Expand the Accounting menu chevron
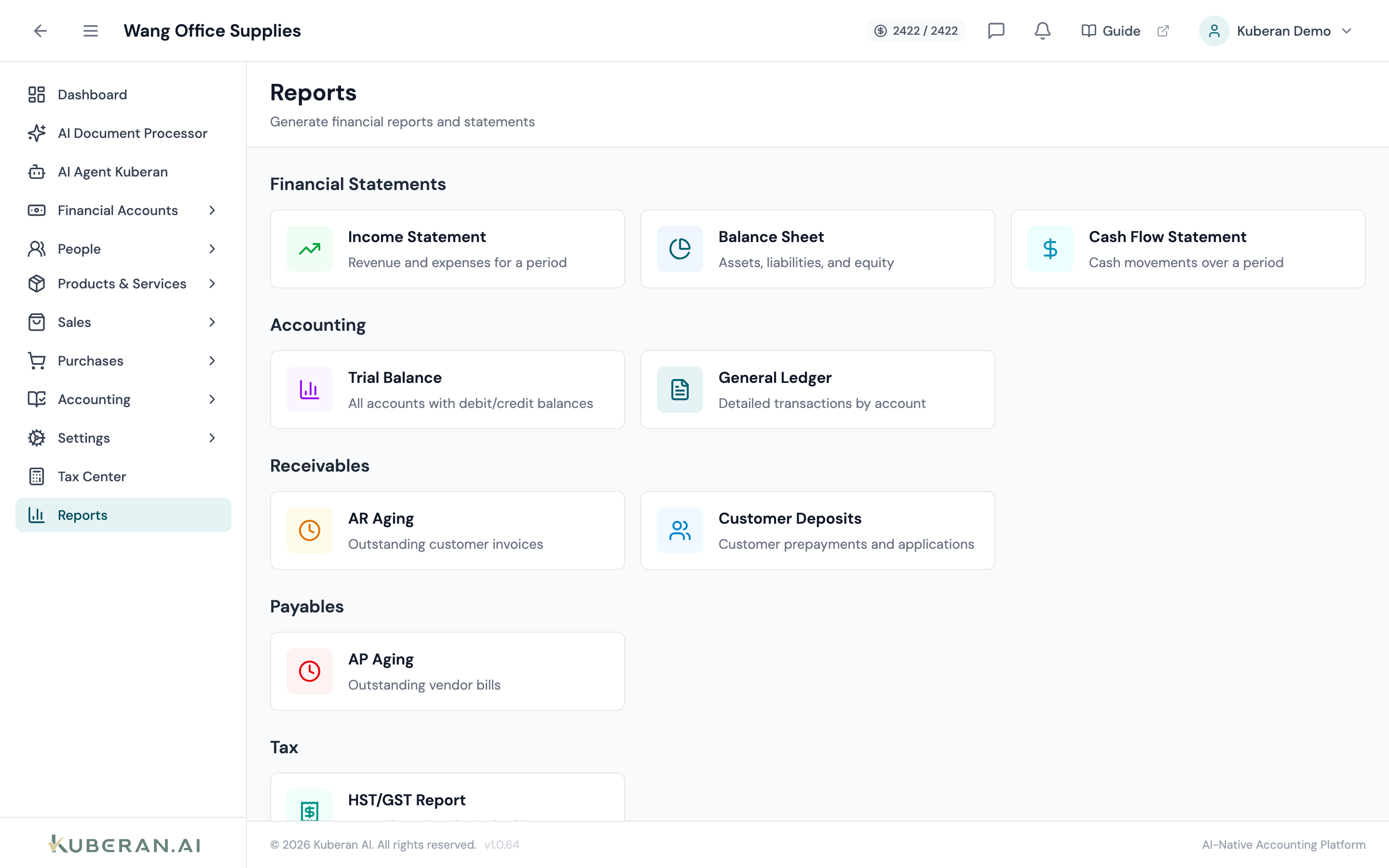Image resolution: width=1389 pixels, height=868 pixels. pyautogui.click(x=212, y=399)
